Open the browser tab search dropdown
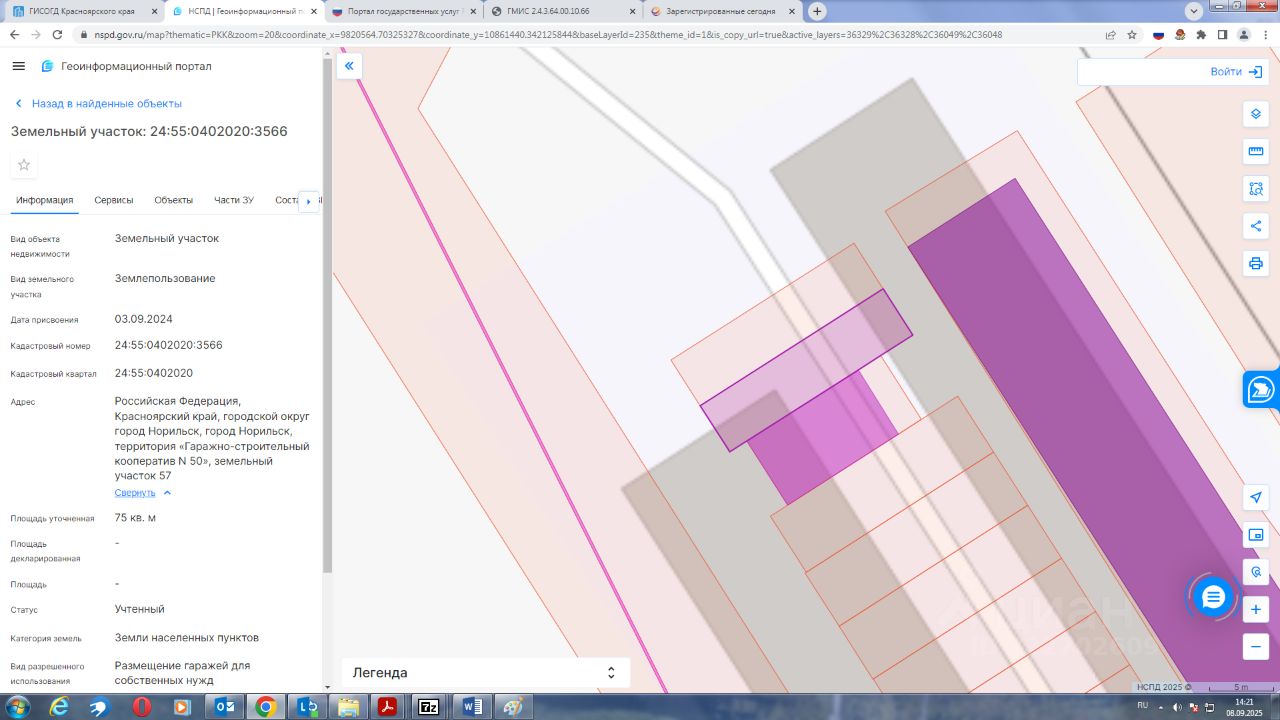1280x720 pixels. coord(1193,11)
